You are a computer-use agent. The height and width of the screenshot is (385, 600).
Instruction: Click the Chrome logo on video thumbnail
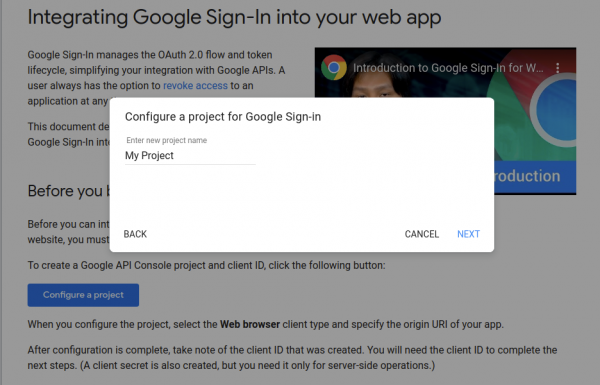334,67
